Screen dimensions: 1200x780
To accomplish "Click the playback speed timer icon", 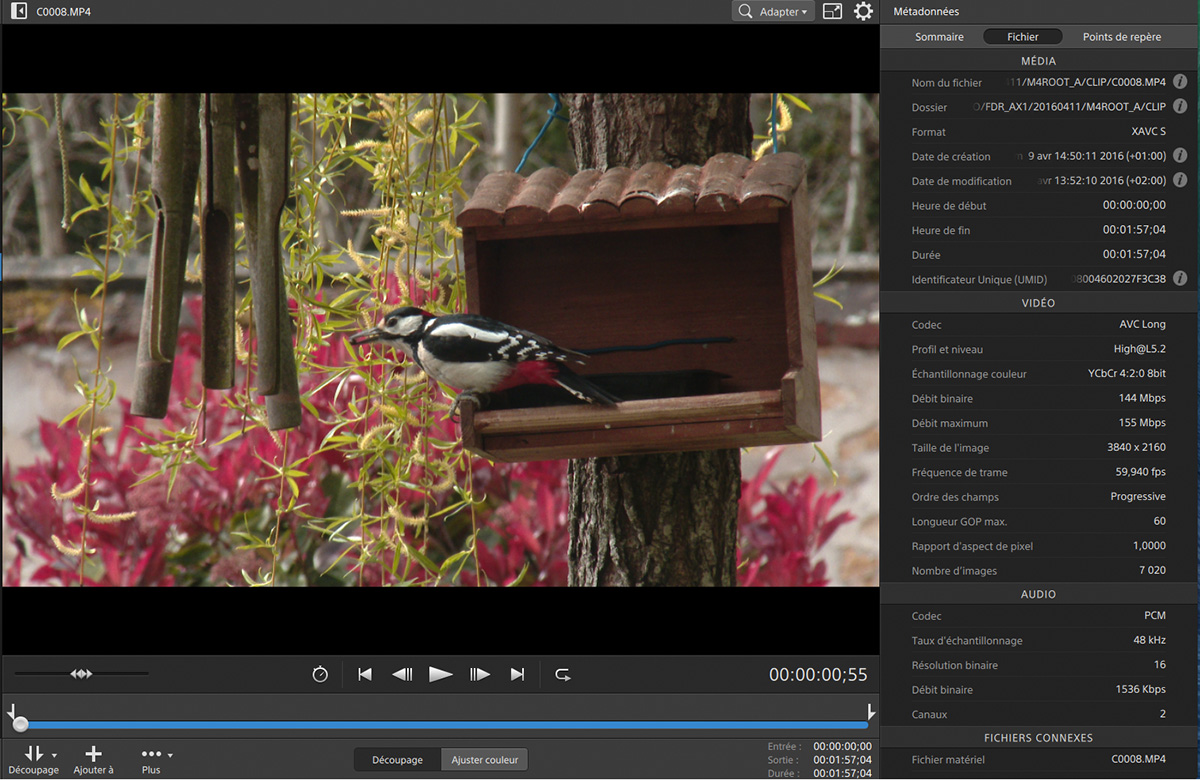I will [320, 675].
